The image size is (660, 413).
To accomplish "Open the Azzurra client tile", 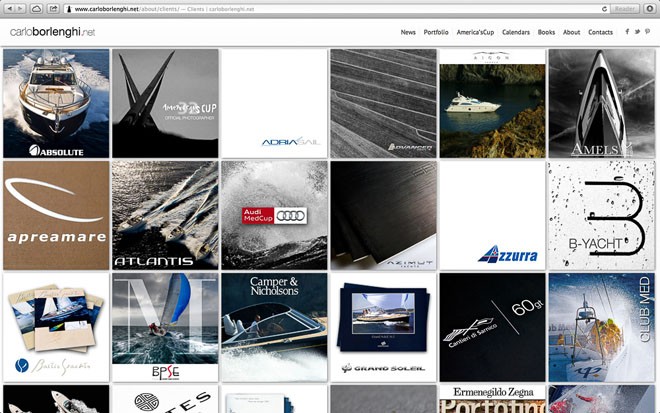I will [492, 215].
